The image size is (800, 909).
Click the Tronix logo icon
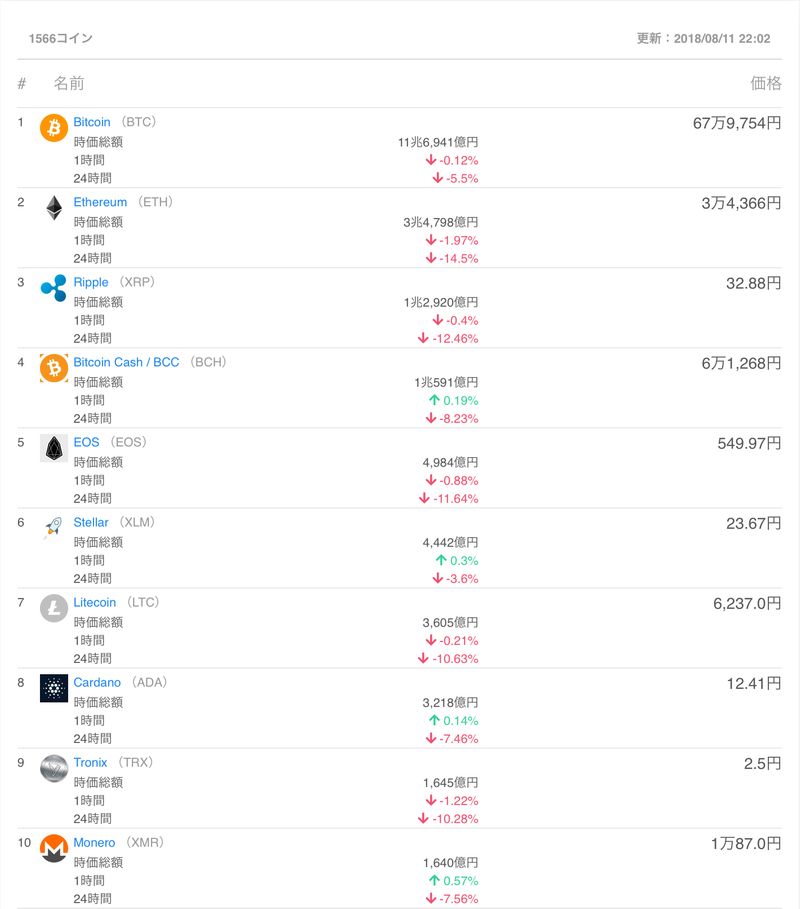54,768
